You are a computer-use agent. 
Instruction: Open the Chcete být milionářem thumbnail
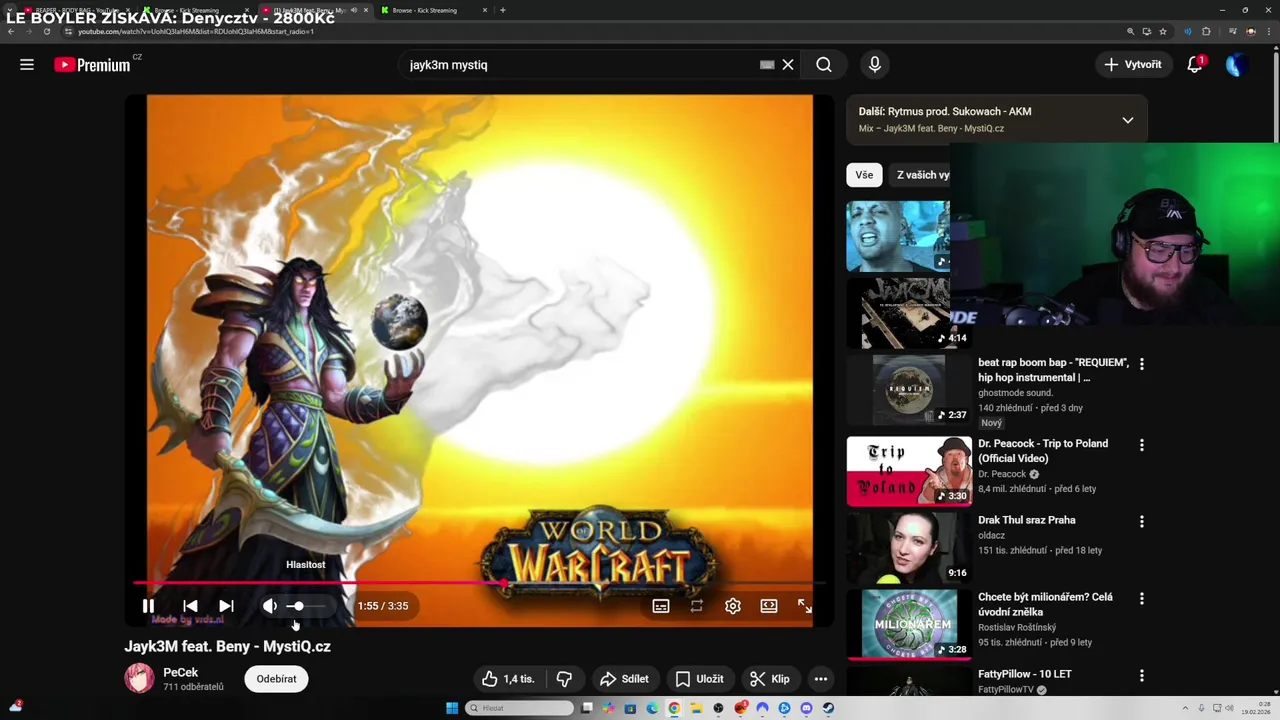pyautogui.click(x=909, y=624)
